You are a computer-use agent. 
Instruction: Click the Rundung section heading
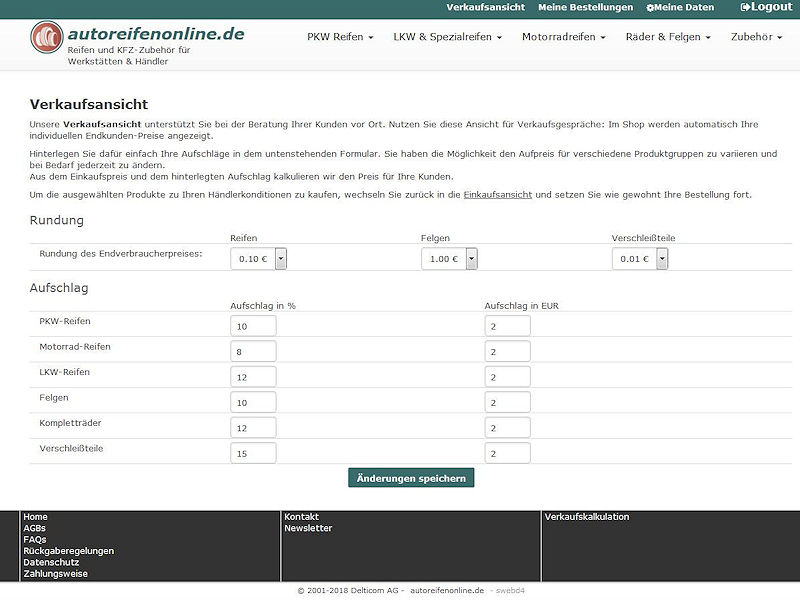pyautogui.click(x=57, y=220)
